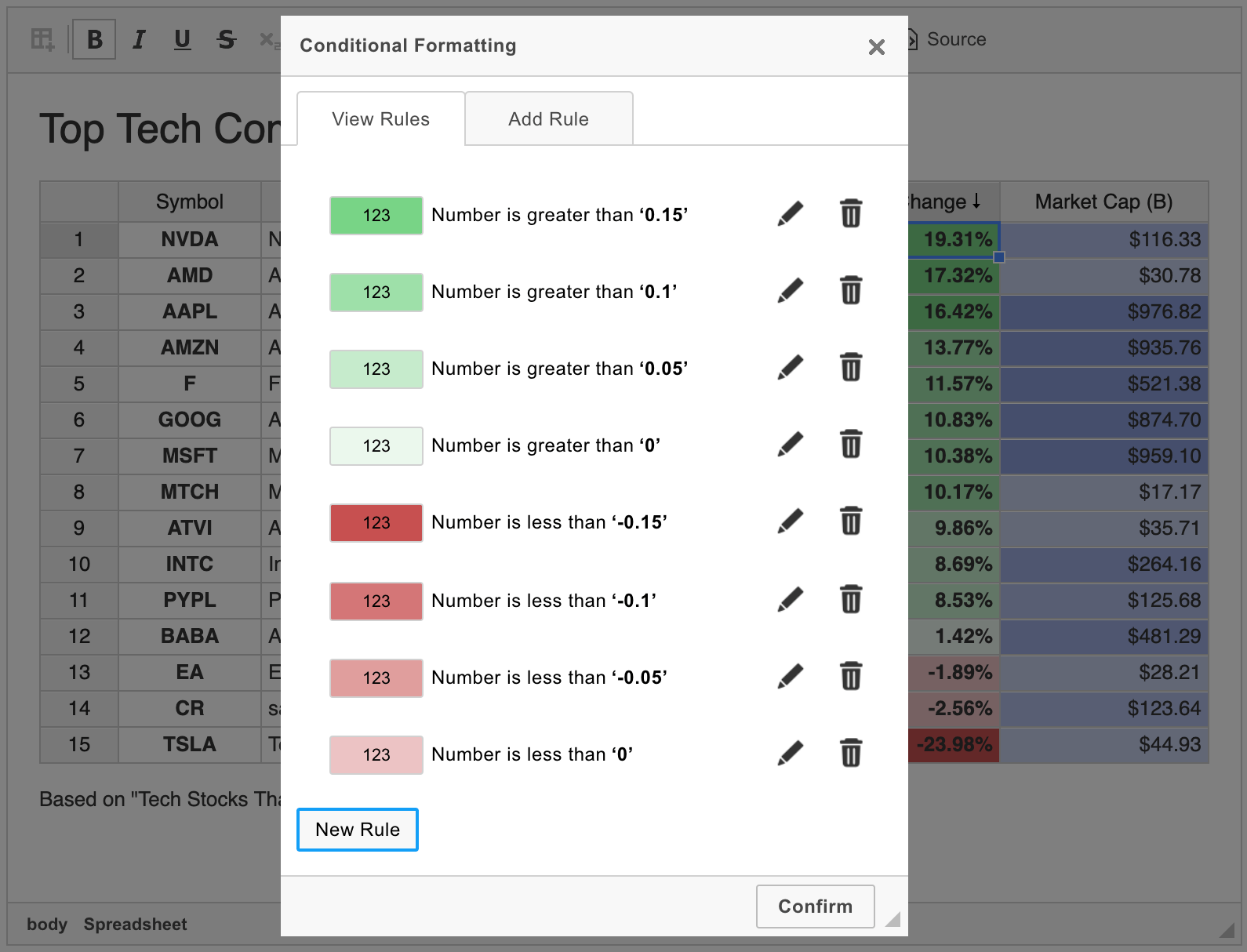Delete the 'less than 0' rule
The height and width of the screenshot is (952, 1247).
click(851, 753)
